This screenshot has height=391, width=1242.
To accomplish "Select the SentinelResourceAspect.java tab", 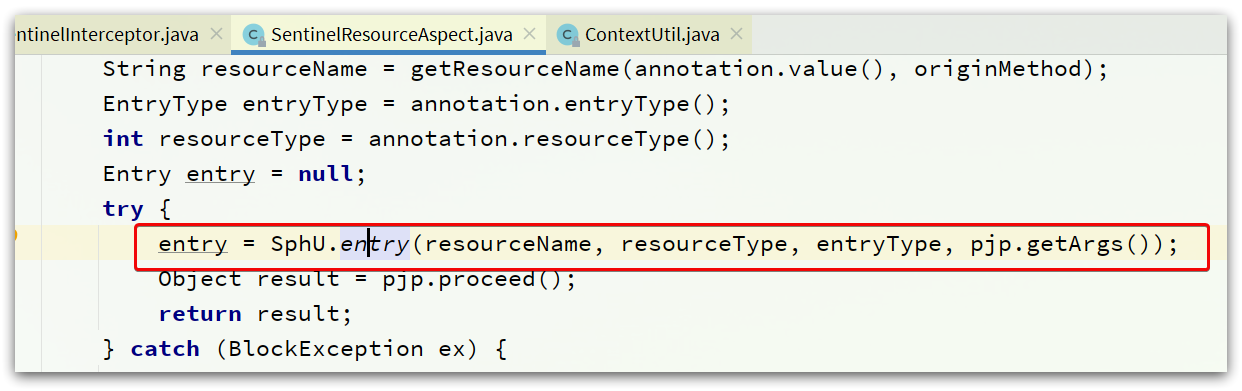I will coord(391,35).
